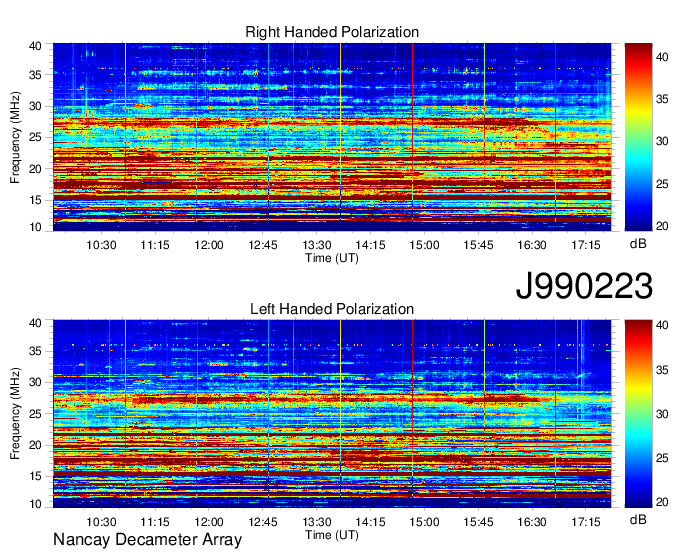Click Time (UT) label under left-handed plot
This screenshot has height=552, width=680.
point(332,535)
